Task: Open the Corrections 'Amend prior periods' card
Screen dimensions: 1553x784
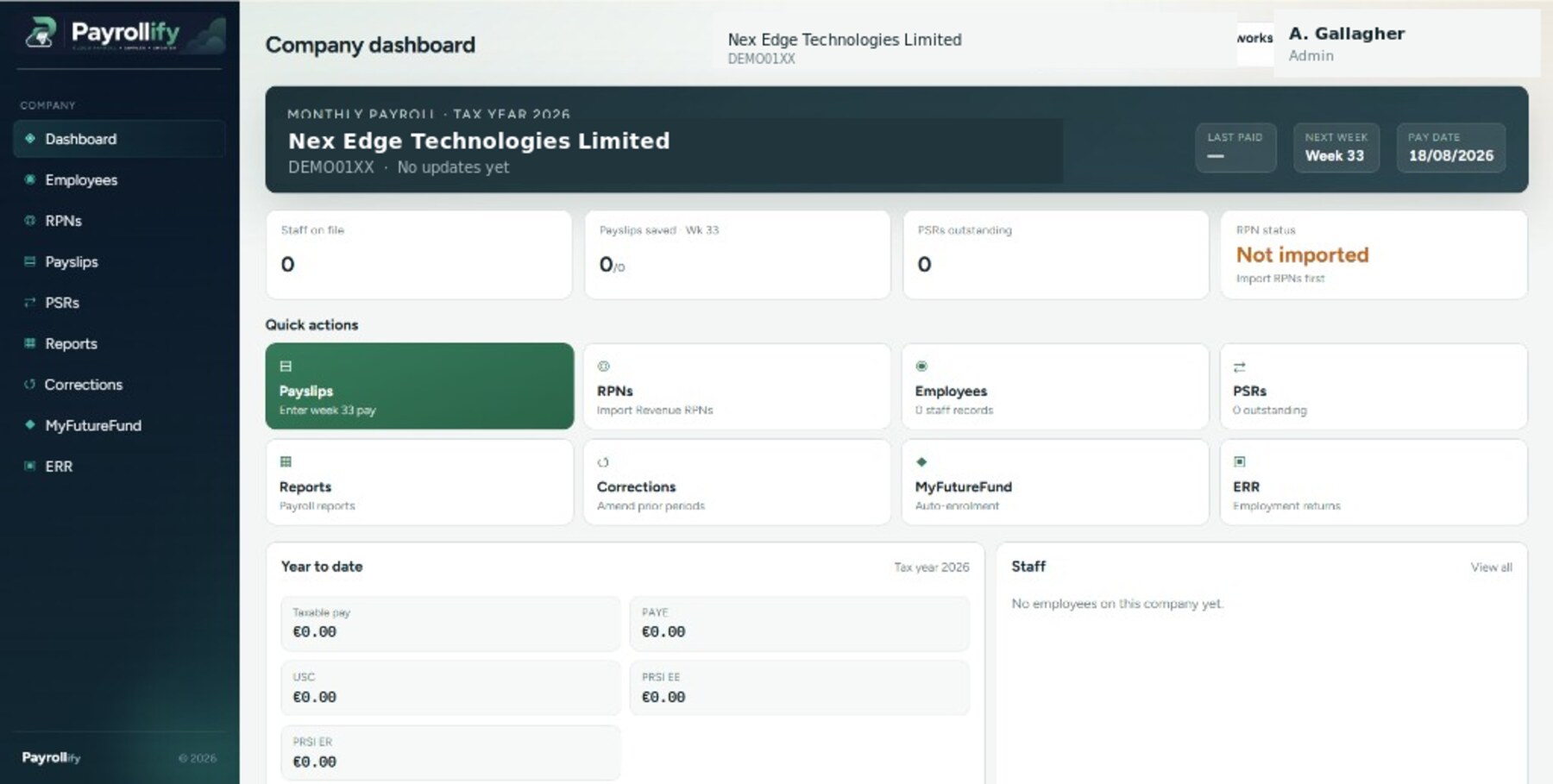Action: coord(737,482)
